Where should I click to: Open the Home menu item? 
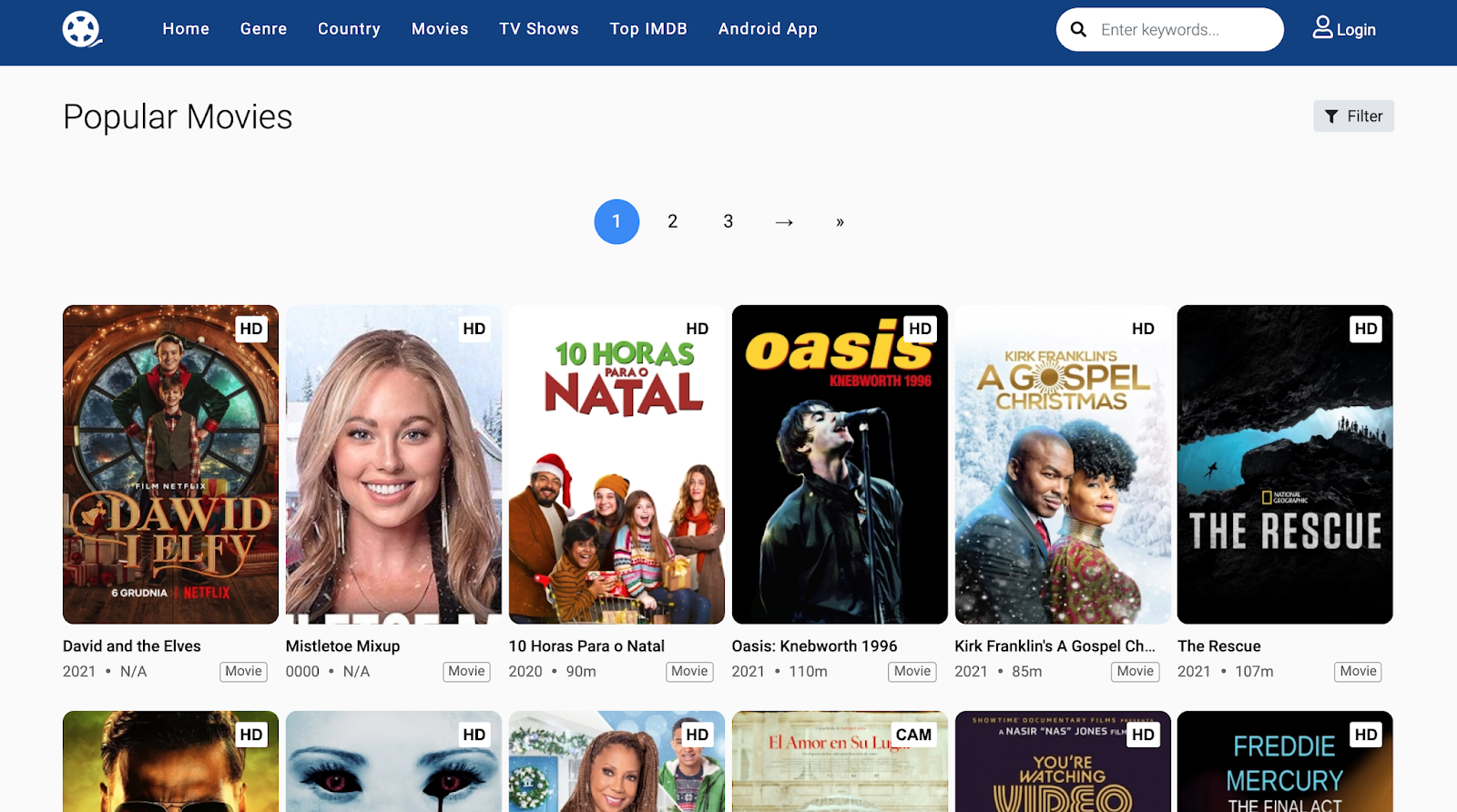[186, 29]
